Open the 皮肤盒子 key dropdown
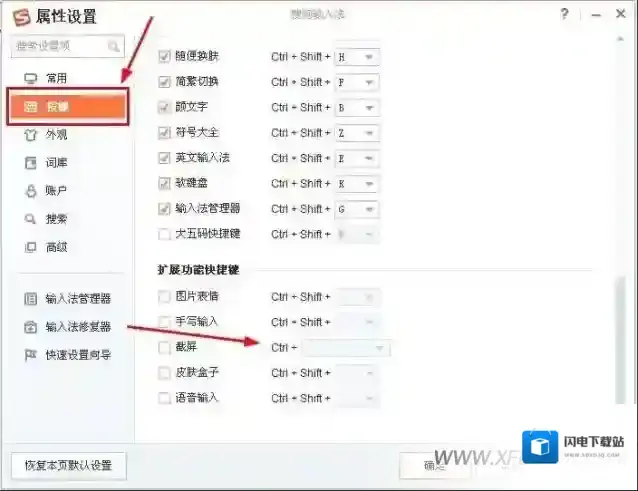Image resolution: width=638 pixels, height=491 pixels. tap(357, 373)
